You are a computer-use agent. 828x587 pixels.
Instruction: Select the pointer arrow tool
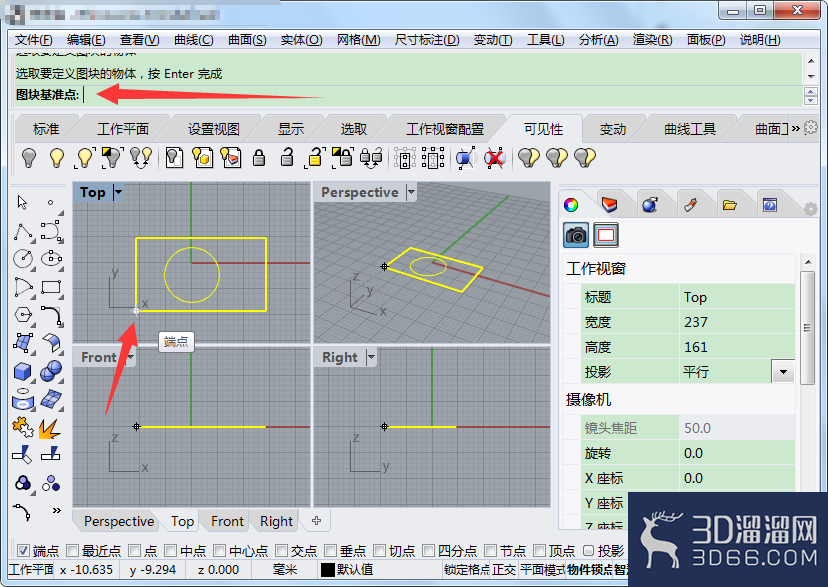coord(22,203)
